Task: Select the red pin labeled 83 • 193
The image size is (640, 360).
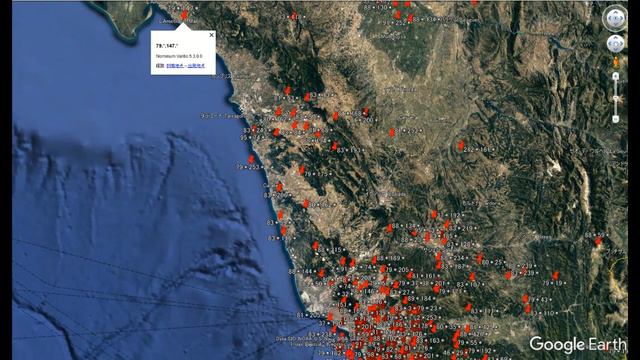Action: pos(335,146)
